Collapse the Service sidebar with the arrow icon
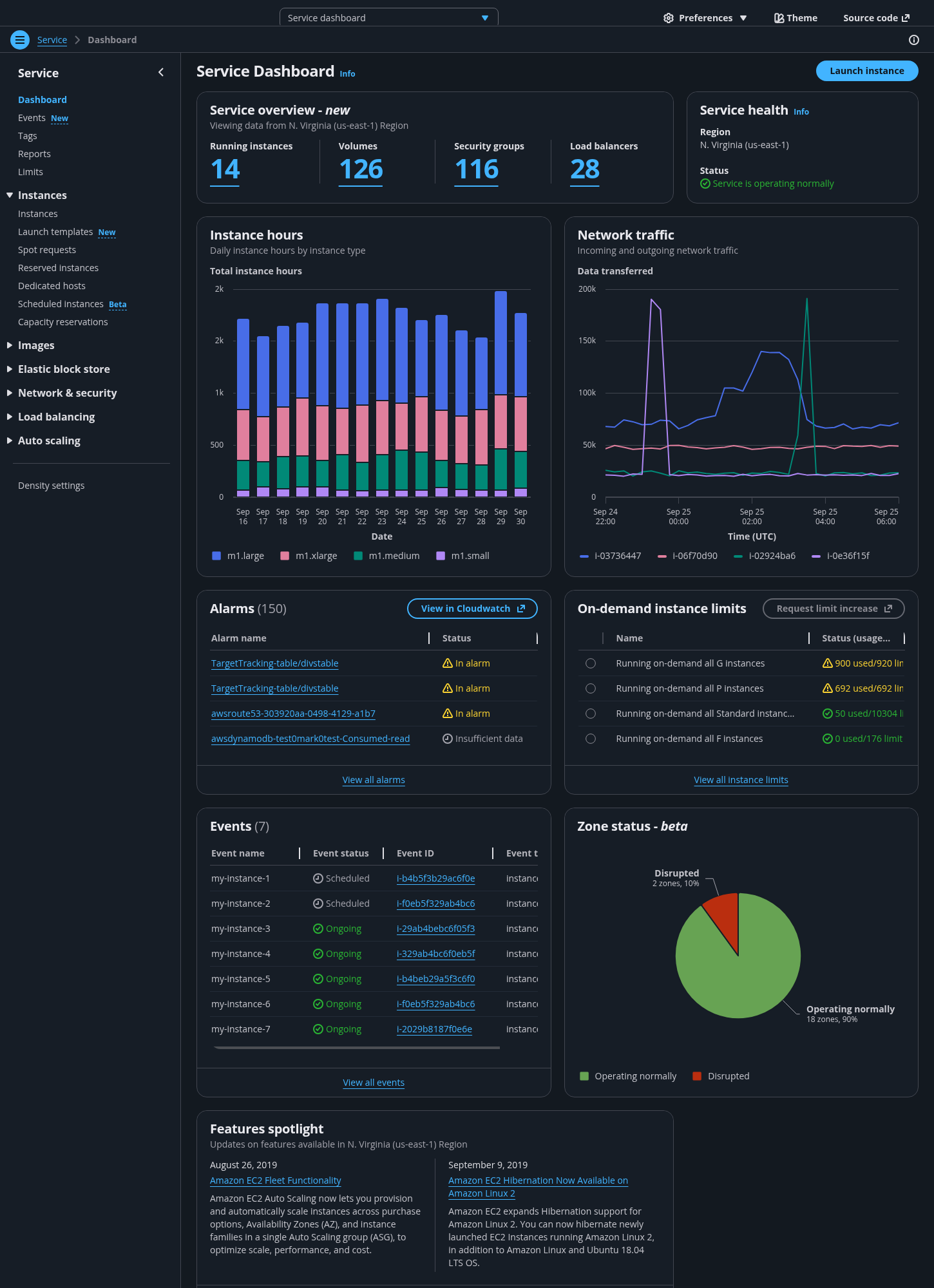Image resolution: width=934 pixels, height=1288 pixels. [161, 73]
